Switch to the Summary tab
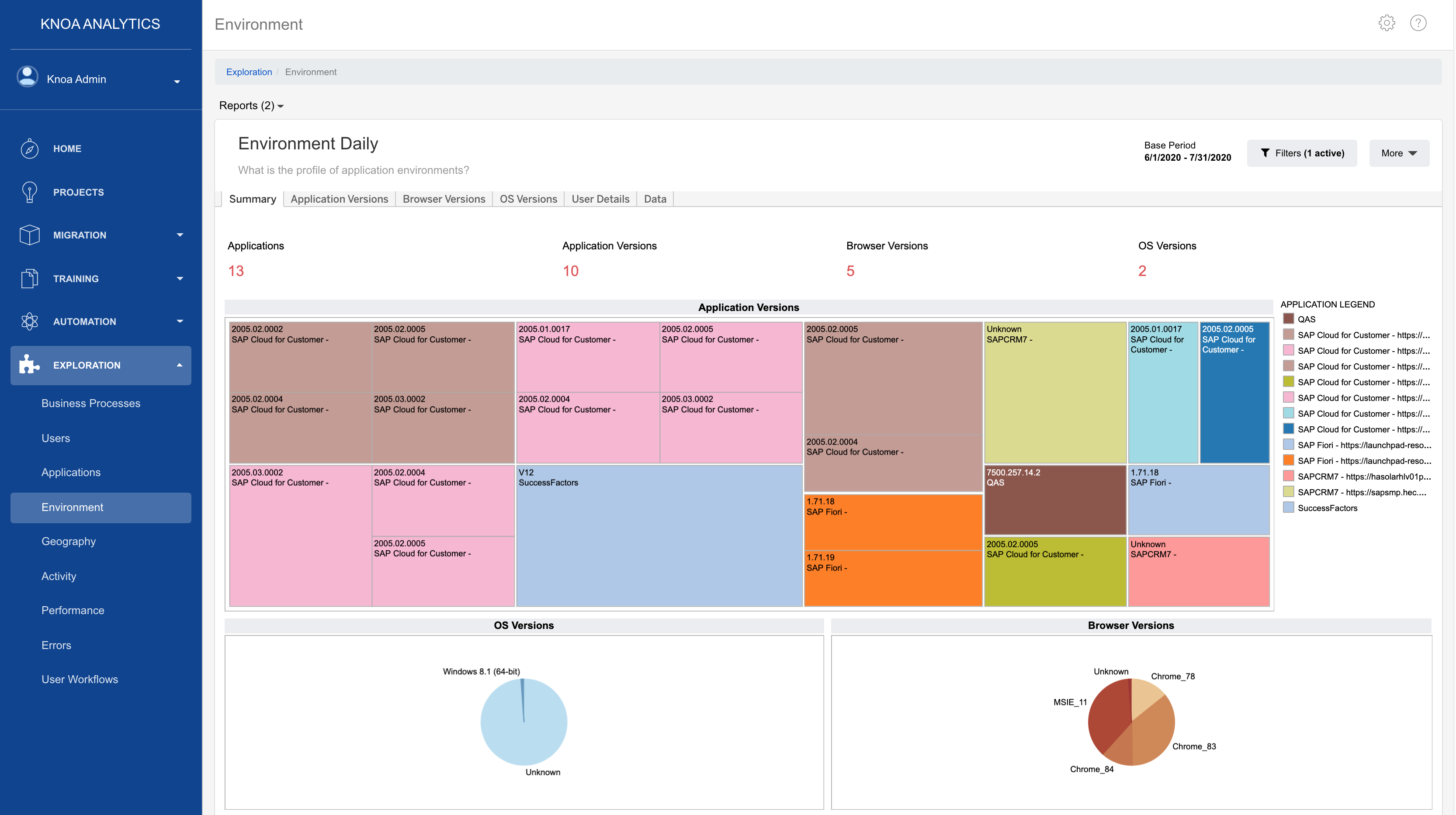 (252, 199)
